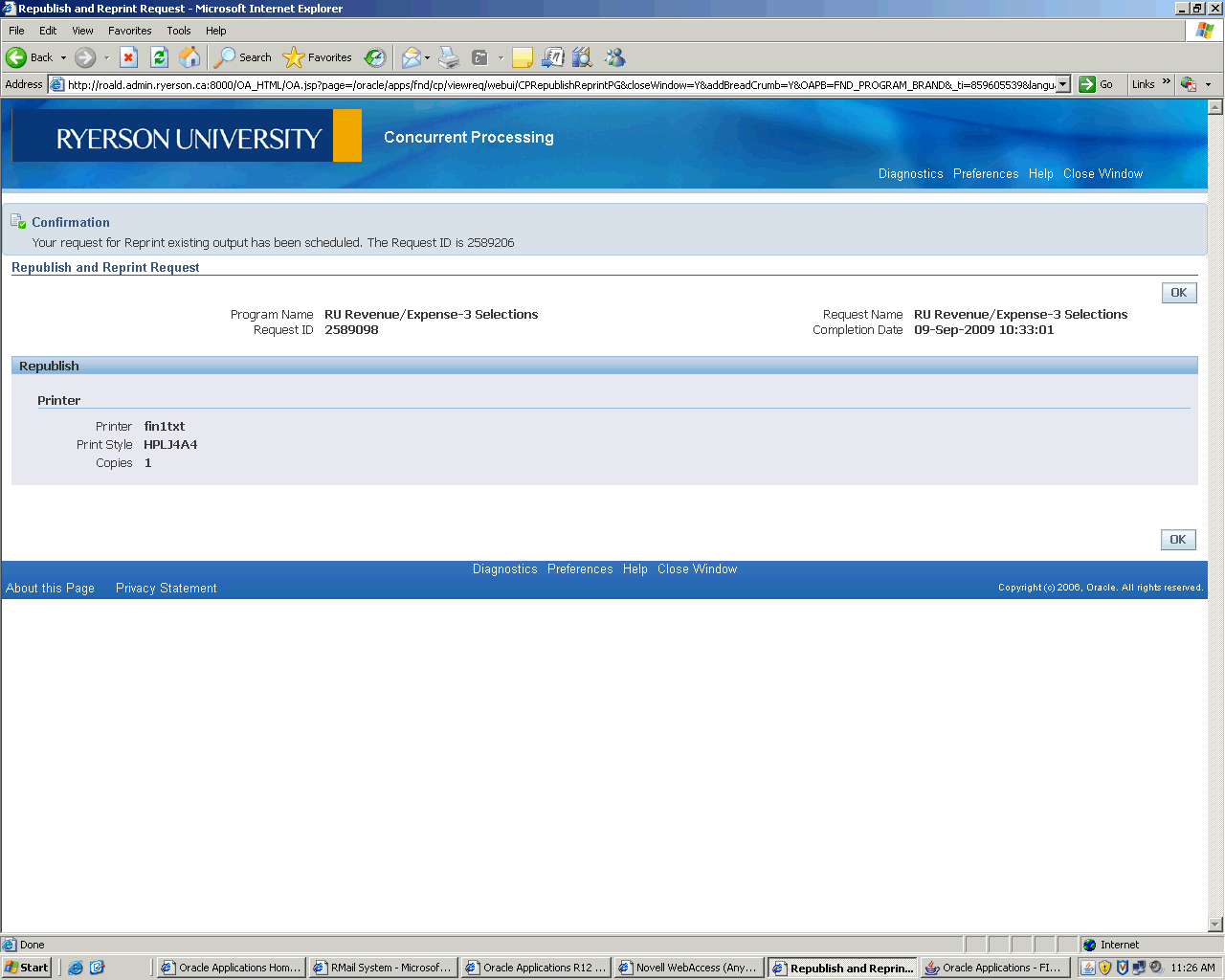
Task: Click the top OK button
Action: click(x=1178, y=293)
